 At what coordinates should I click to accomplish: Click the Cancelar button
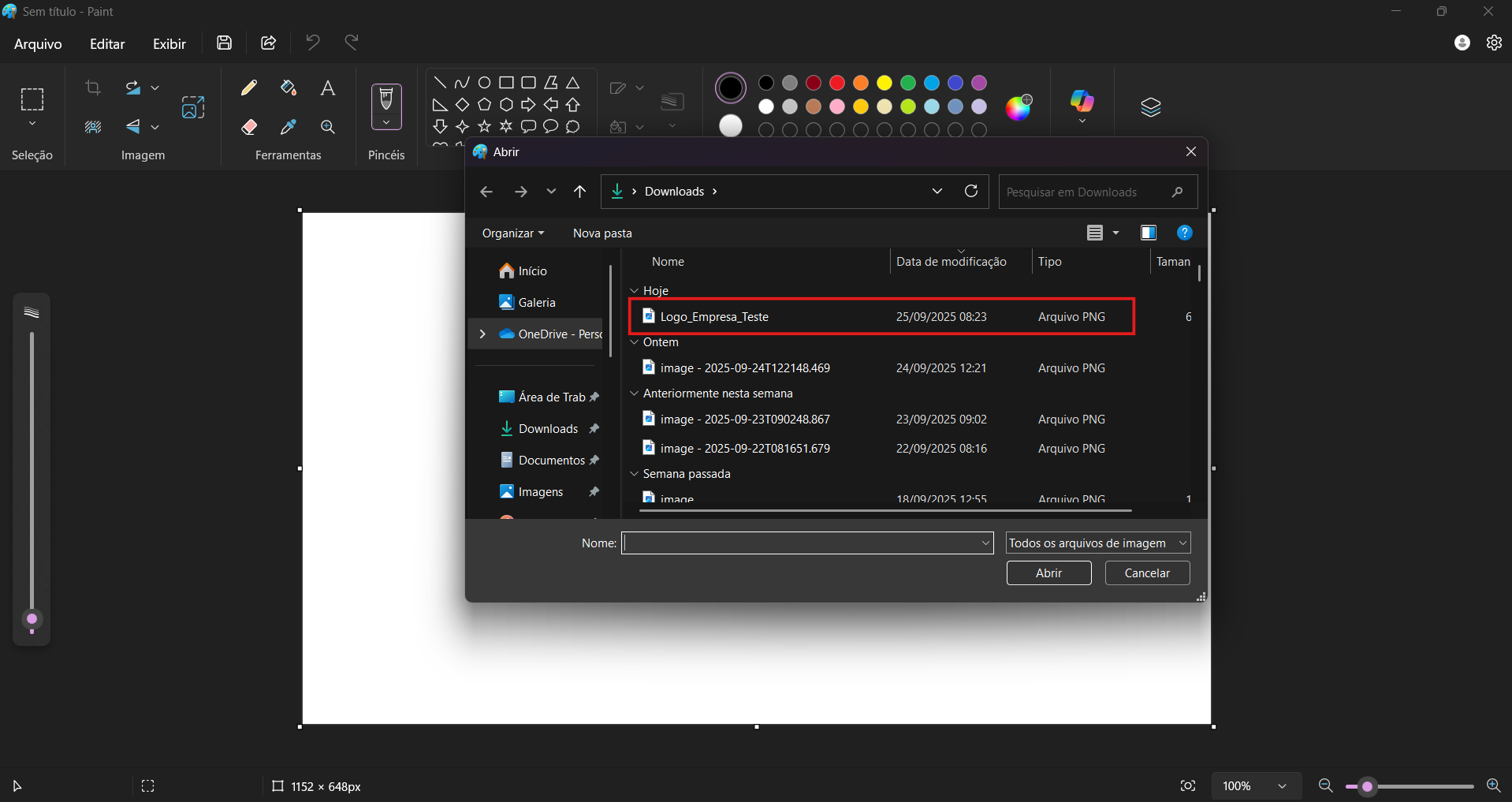[1147, 573]
